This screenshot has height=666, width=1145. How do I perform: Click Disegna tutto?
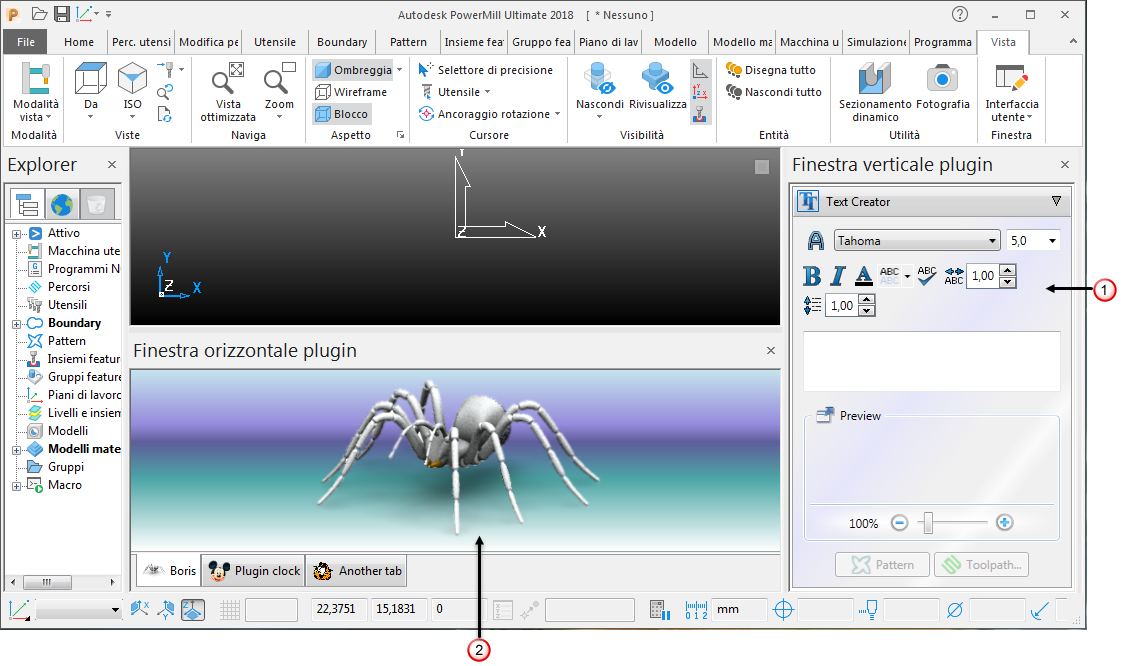coord(770,70)
